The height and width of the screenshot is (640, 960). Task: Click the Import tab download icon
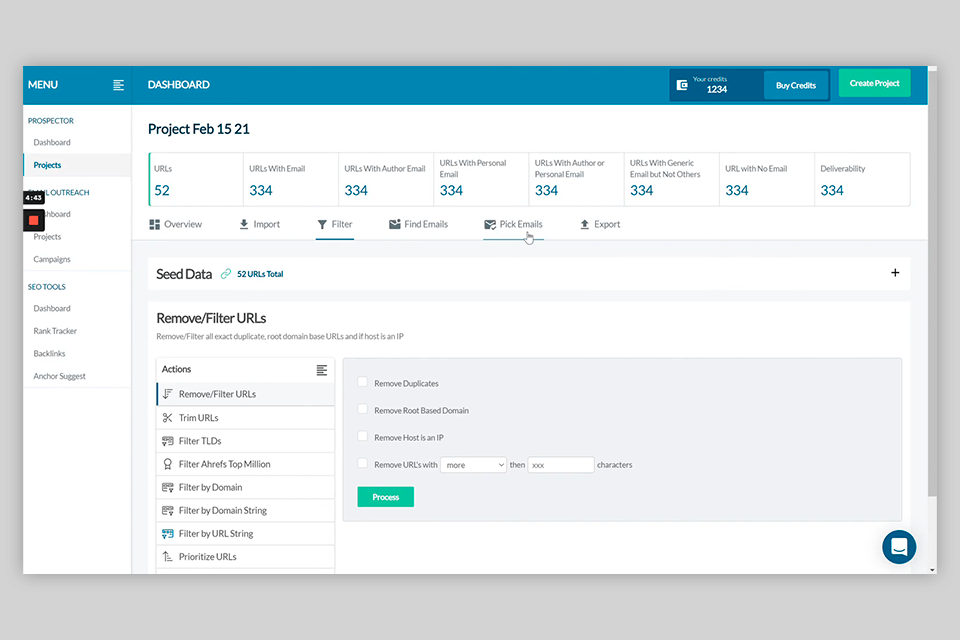click(244, 224)
